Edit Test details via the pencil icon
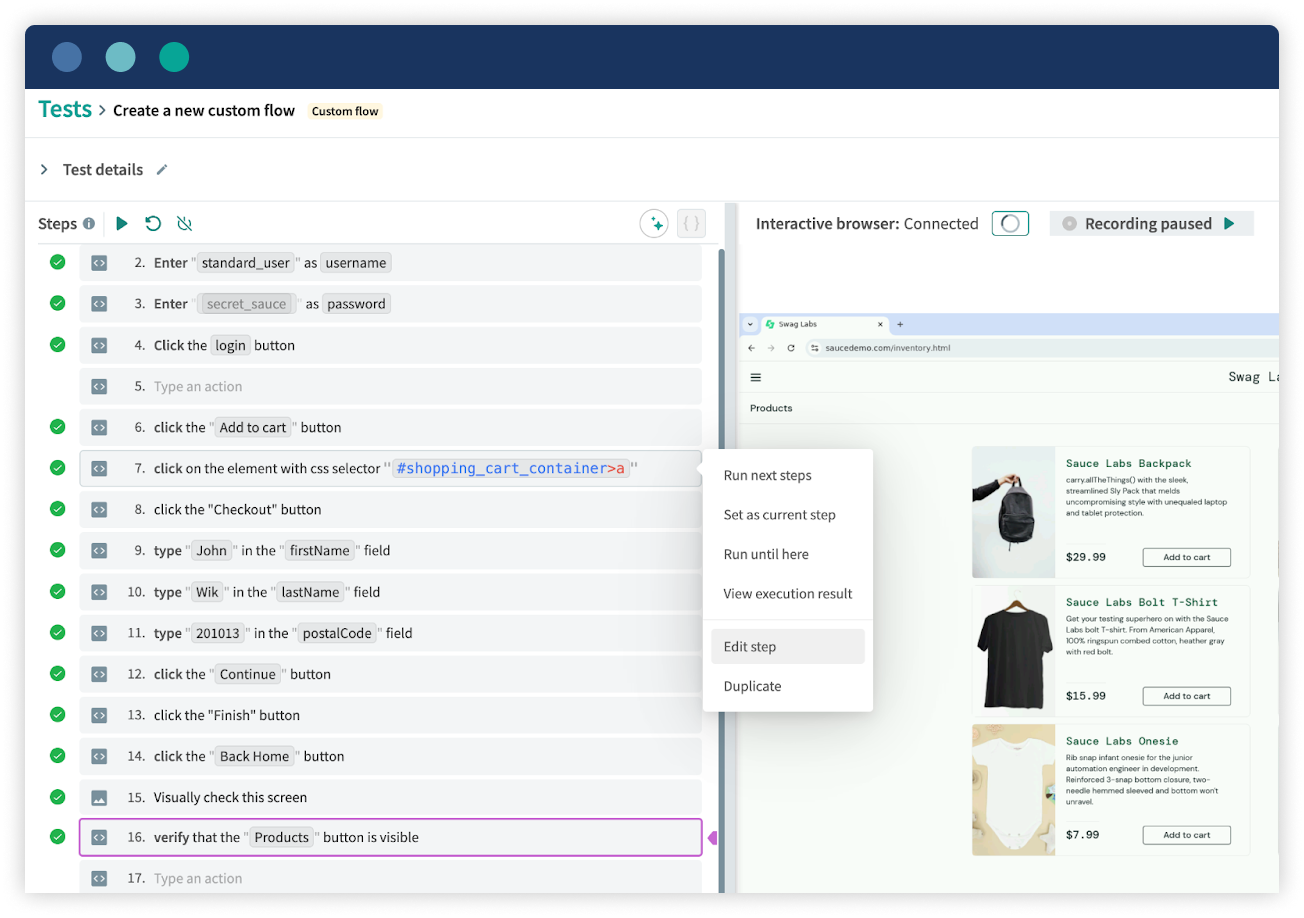1304x918 pixels. pyautogui.click(x=162, y=169)
